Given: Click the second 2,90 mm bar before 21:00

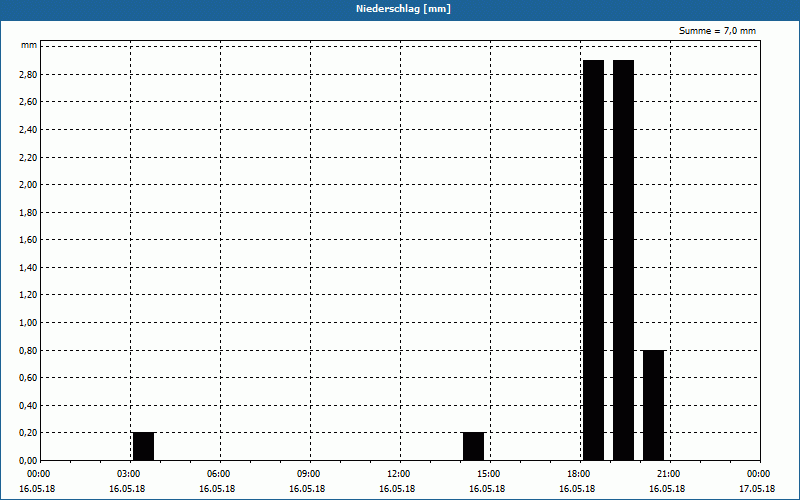Looking at the screenshot, I should click(623, 260).
